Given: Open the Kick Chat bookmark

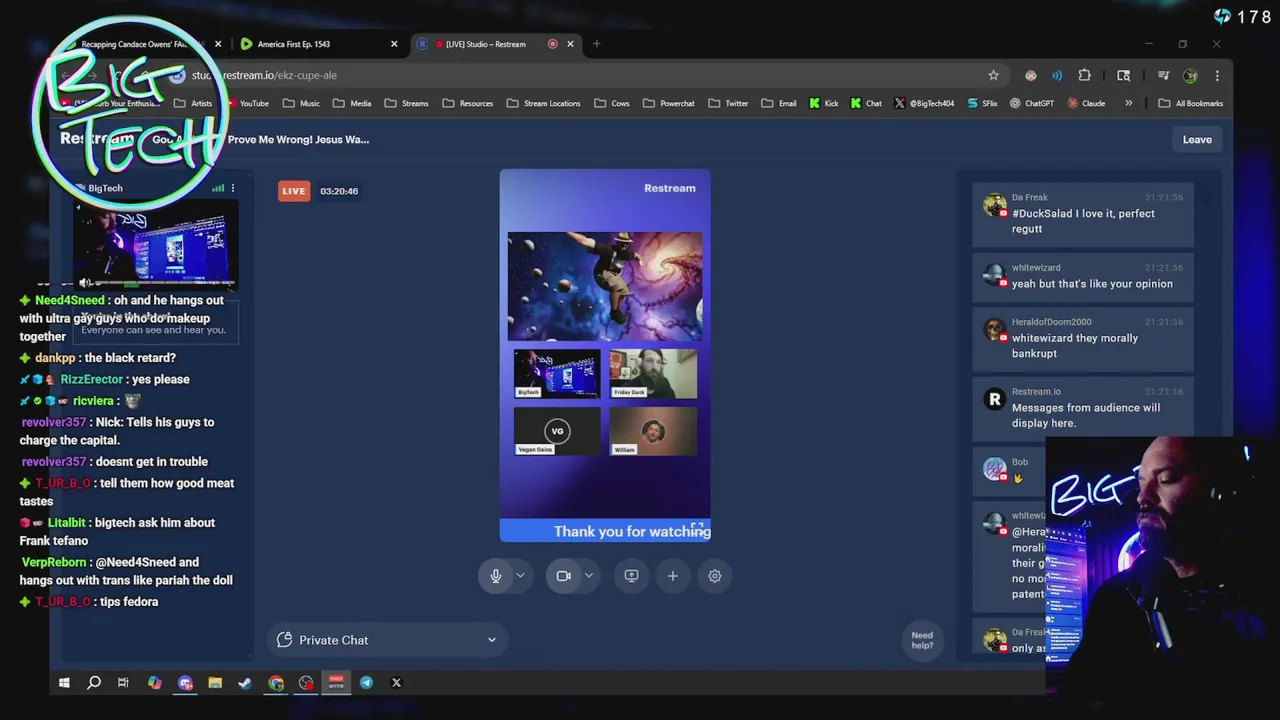Looking at the screenshot, I should [x=866, y=103].
